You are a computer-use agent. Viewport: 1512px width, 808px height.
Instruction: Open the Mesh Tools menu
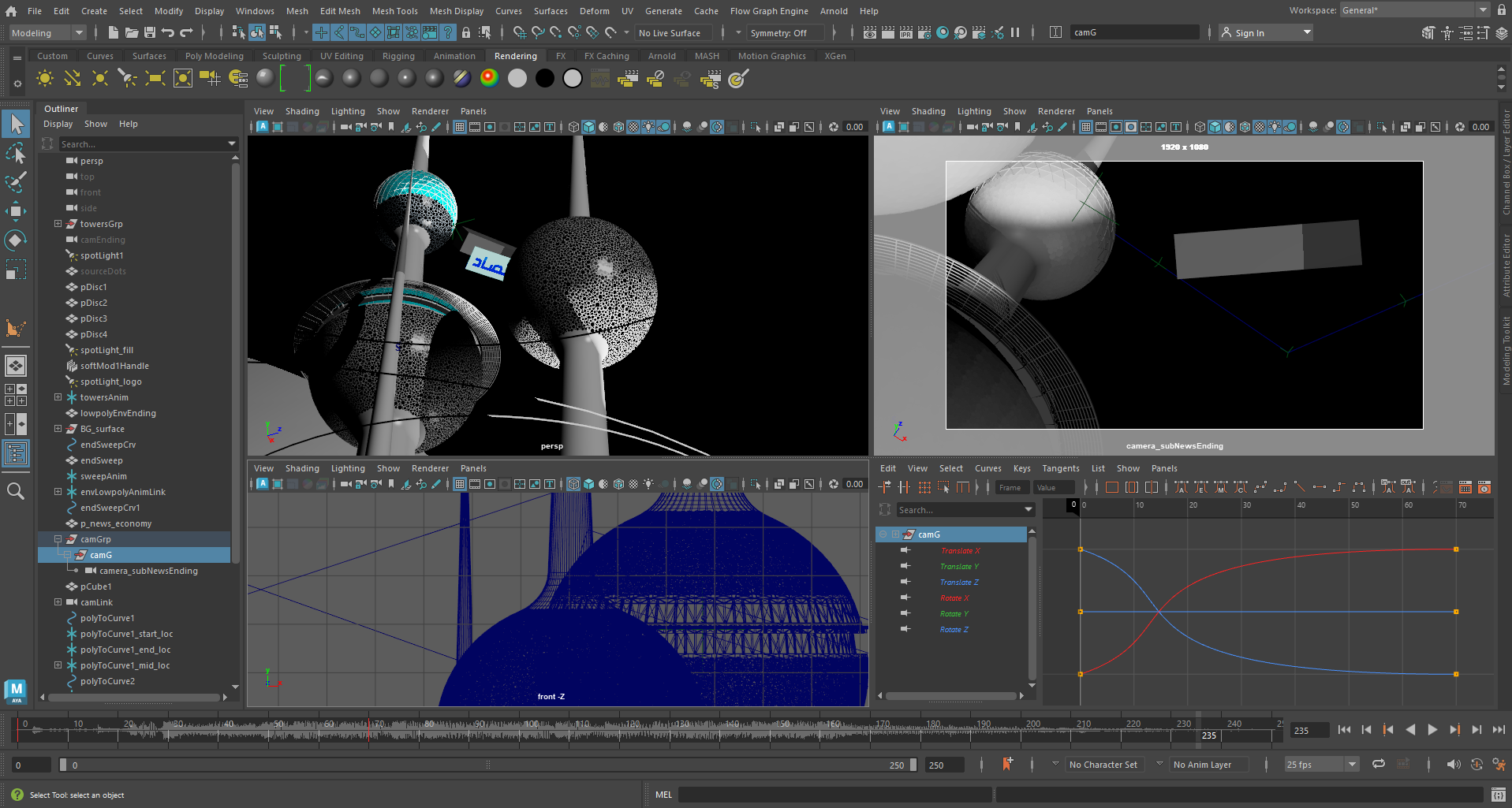tap(394, 11)
